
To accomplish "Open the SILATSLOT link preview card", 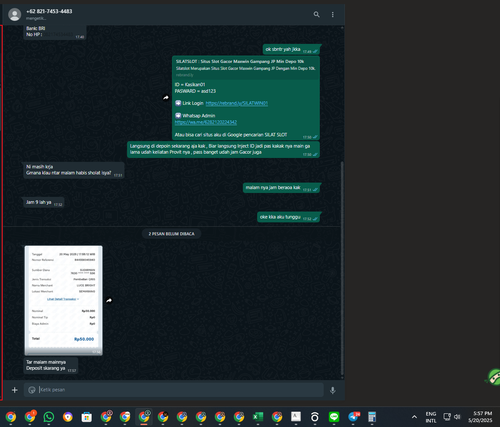I will (246, 68).
